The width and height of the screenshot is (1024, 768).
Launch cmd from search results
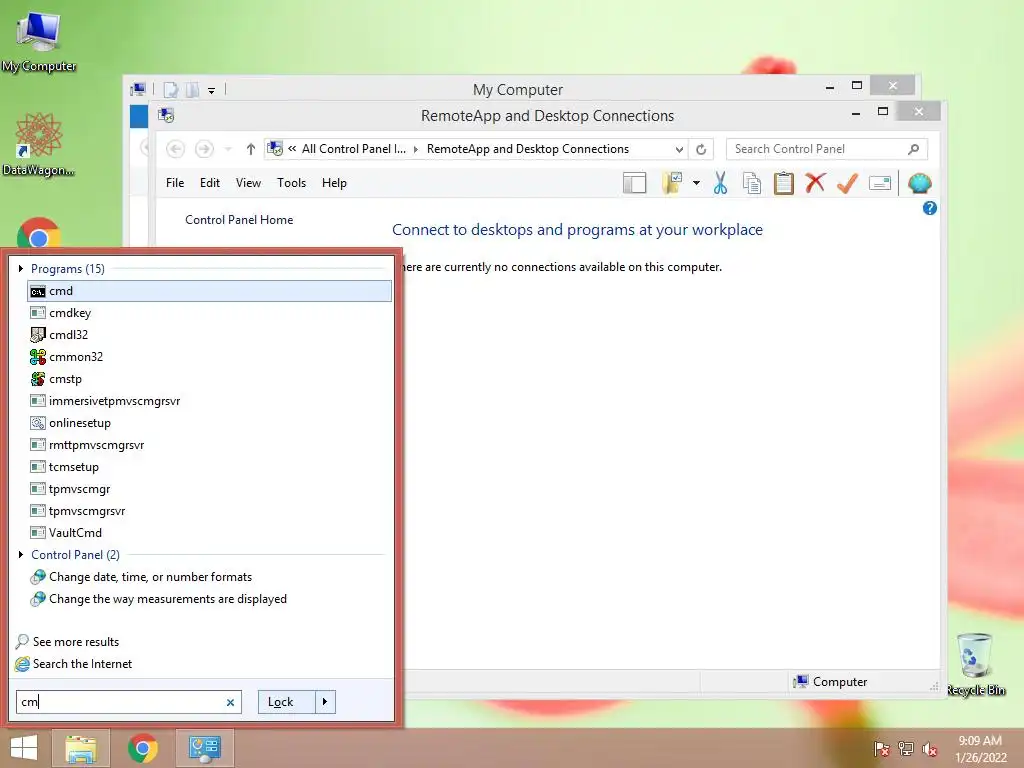coord(210,291)
